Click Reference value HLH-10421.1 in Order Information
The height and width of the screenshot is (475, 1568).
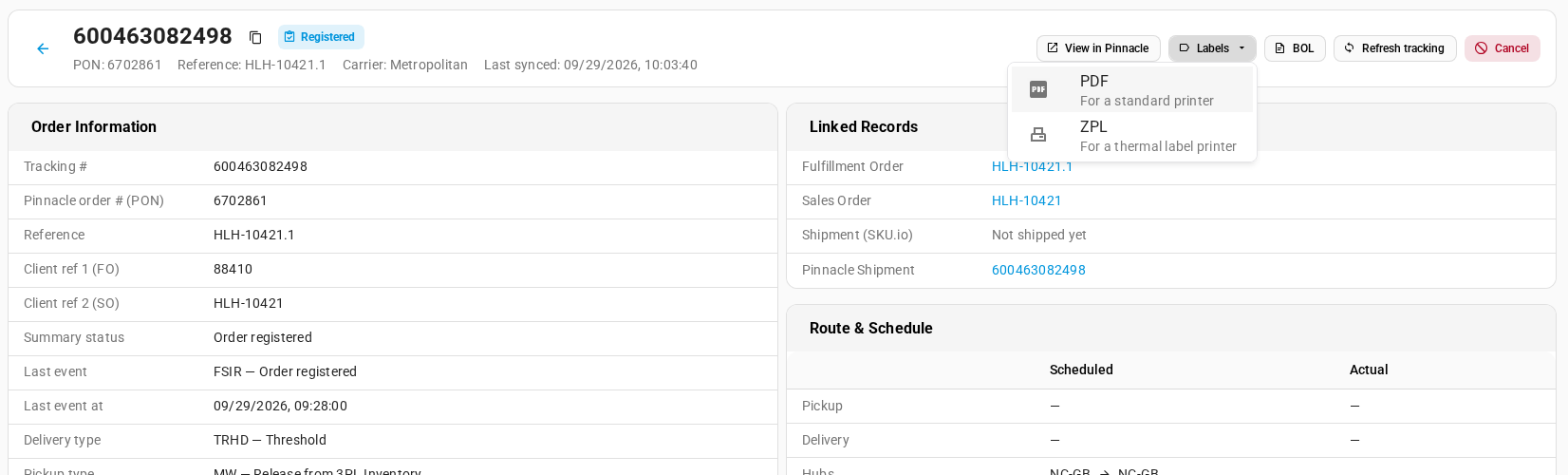pyautogui.click(x=253, y=235)
